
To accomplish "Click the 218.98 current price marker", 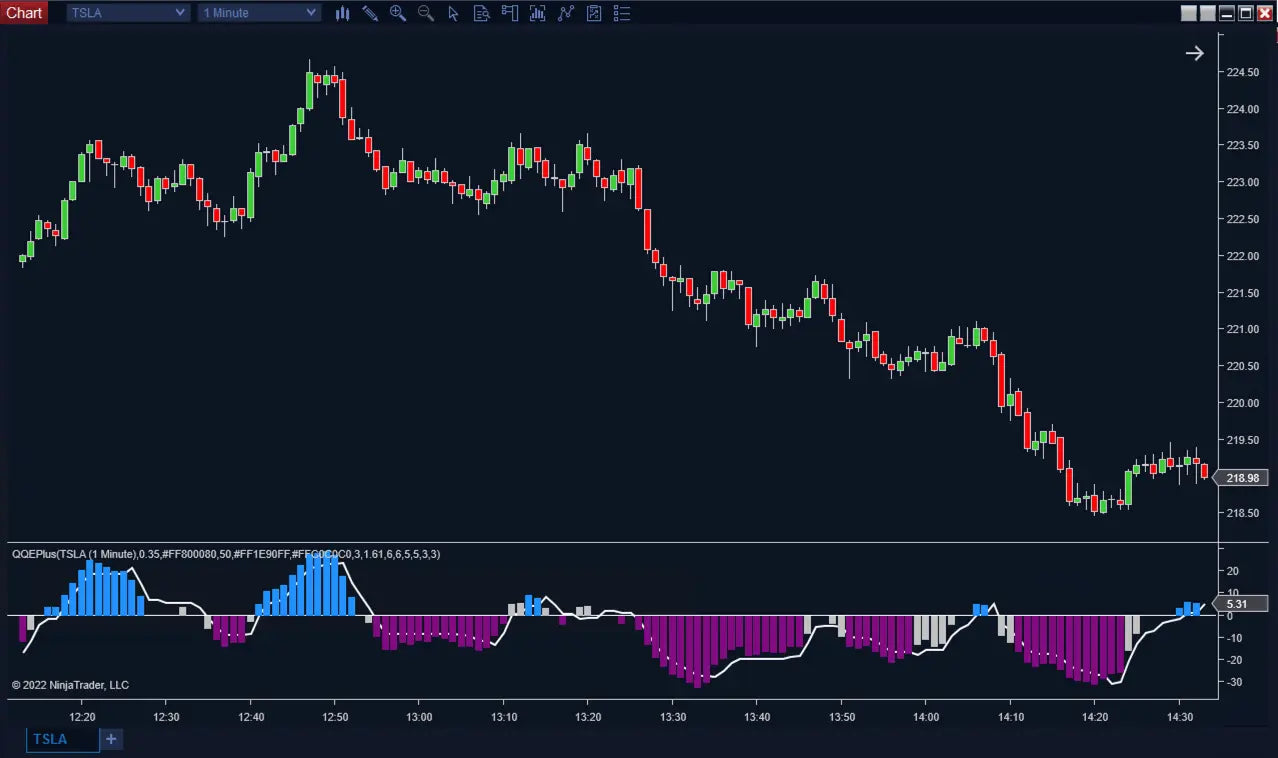I will pyautogui.click(x=1240, y=478).
